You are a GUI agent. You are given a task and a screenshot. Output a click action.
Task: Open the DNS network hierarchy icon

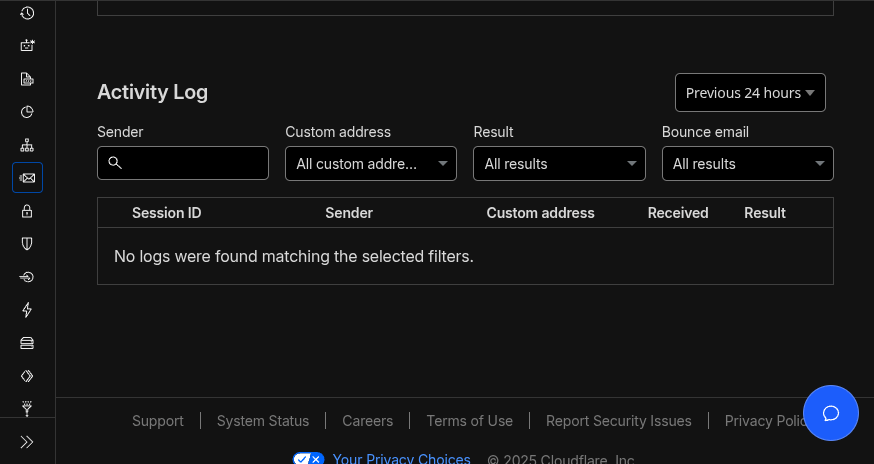27,145
